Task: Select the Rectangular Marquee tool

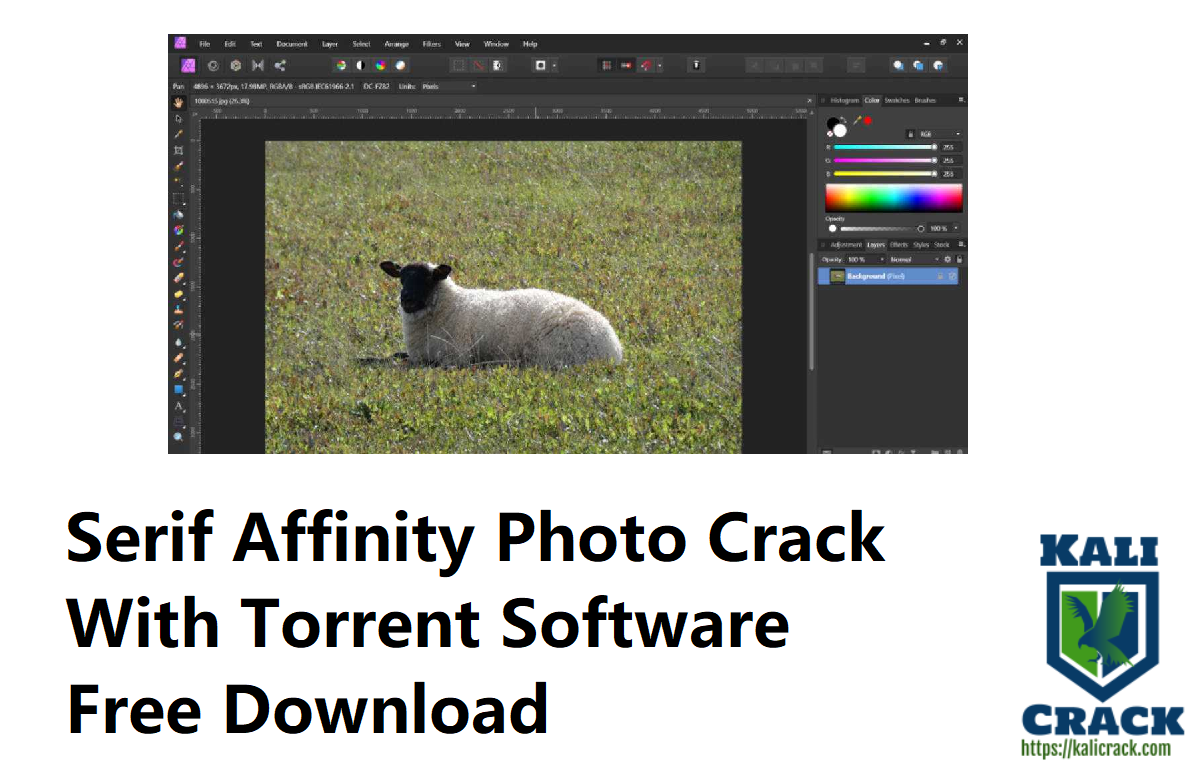Action: [x=179, y=198]
